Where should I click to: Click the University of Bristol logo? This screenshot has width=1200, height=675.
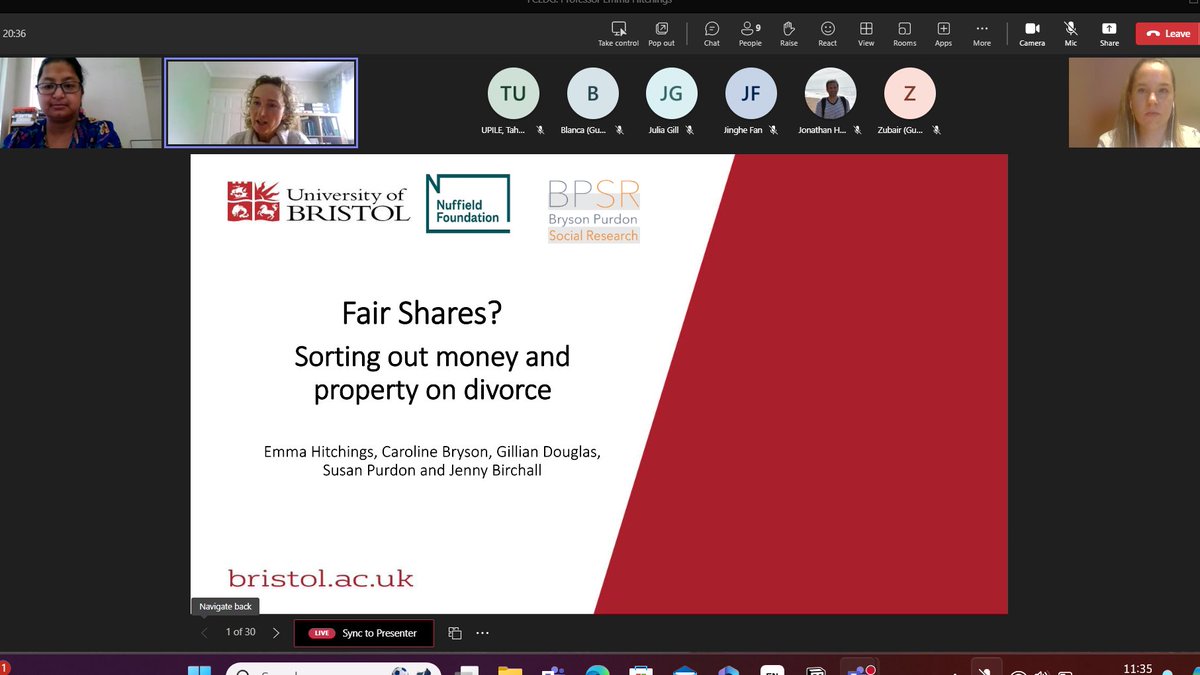[x=319, y=202]
